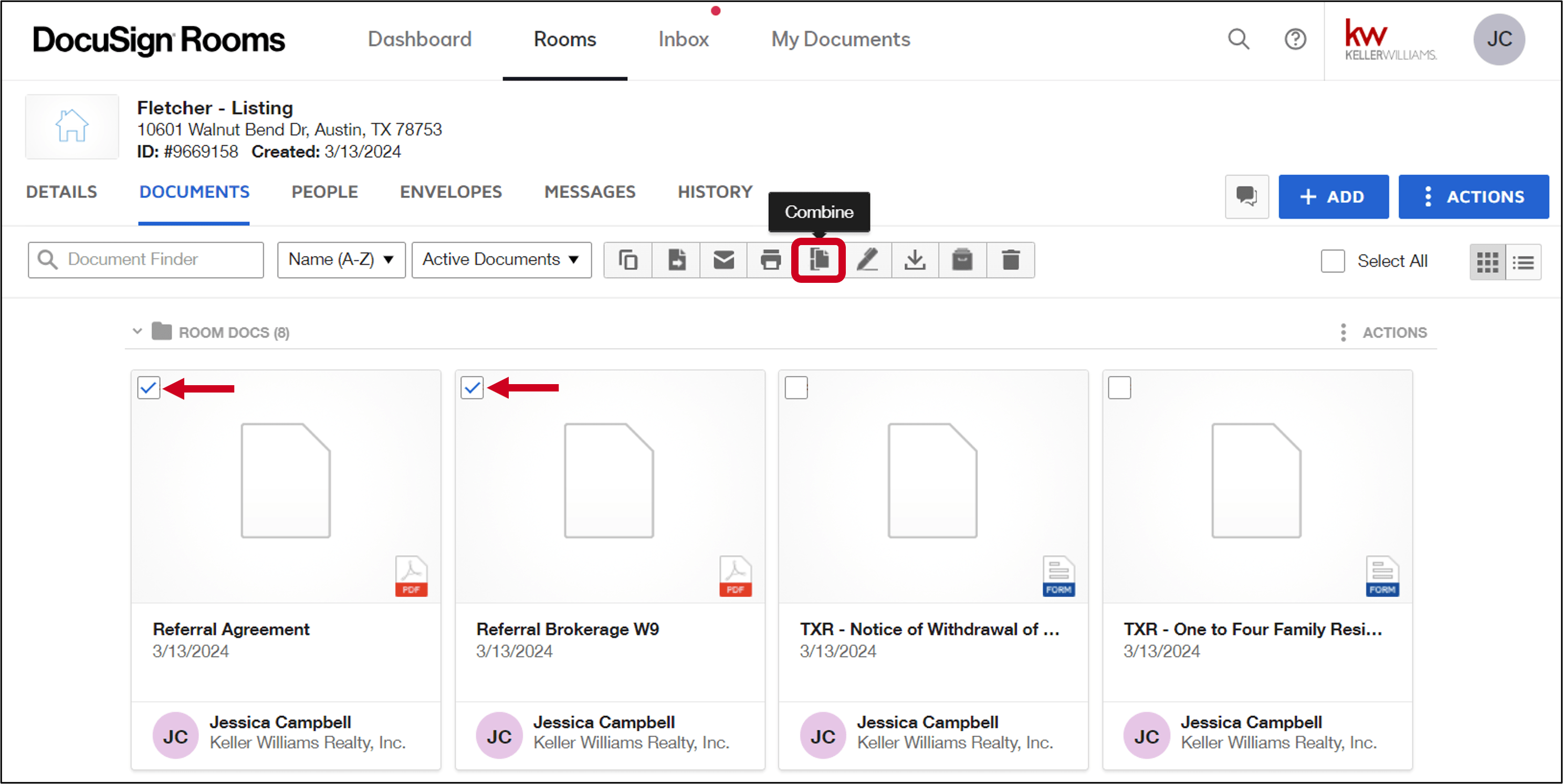This screenshot has height=784, width=1563.
Task: Click the Archive documents icon
Action: tap(962, 260)
